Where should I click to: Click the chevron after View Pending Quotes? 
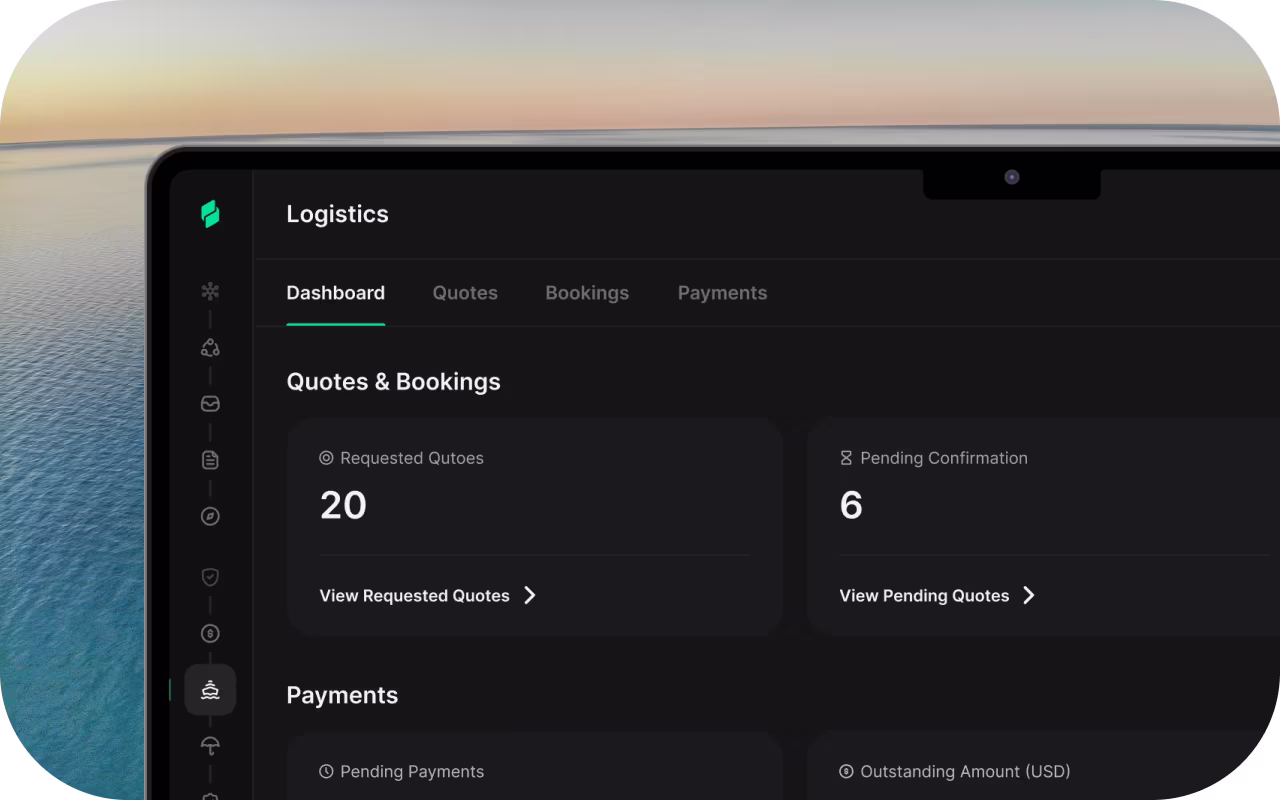[1029, 596]
